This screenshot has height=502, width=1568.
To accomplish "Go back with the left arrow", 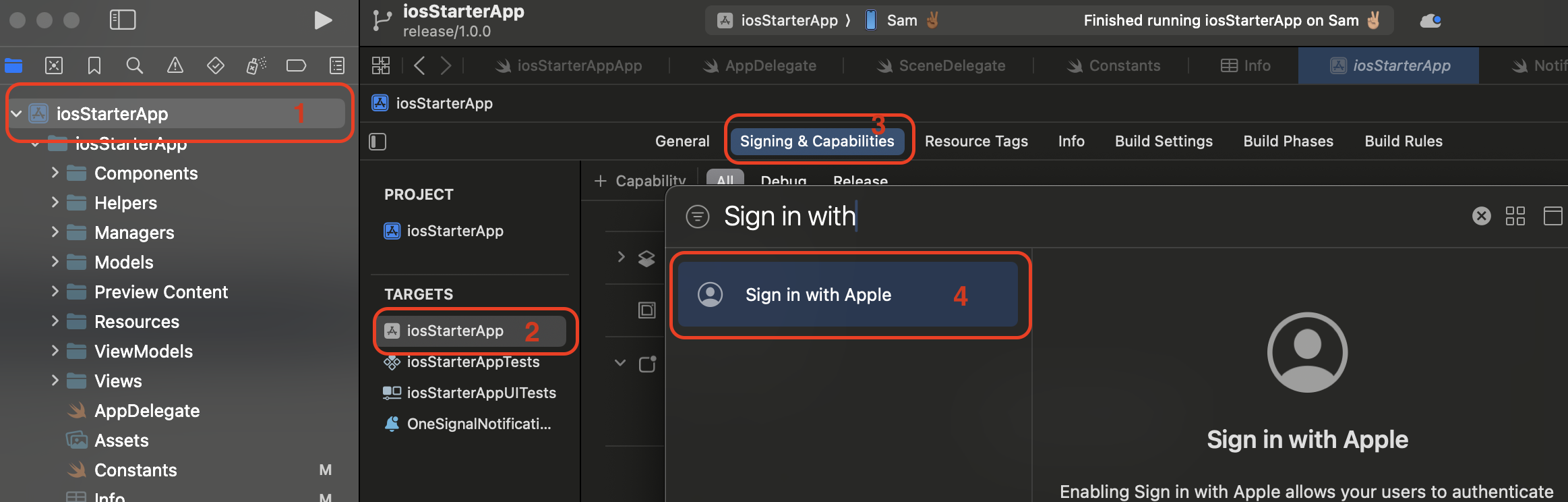I will click(419, 65).
